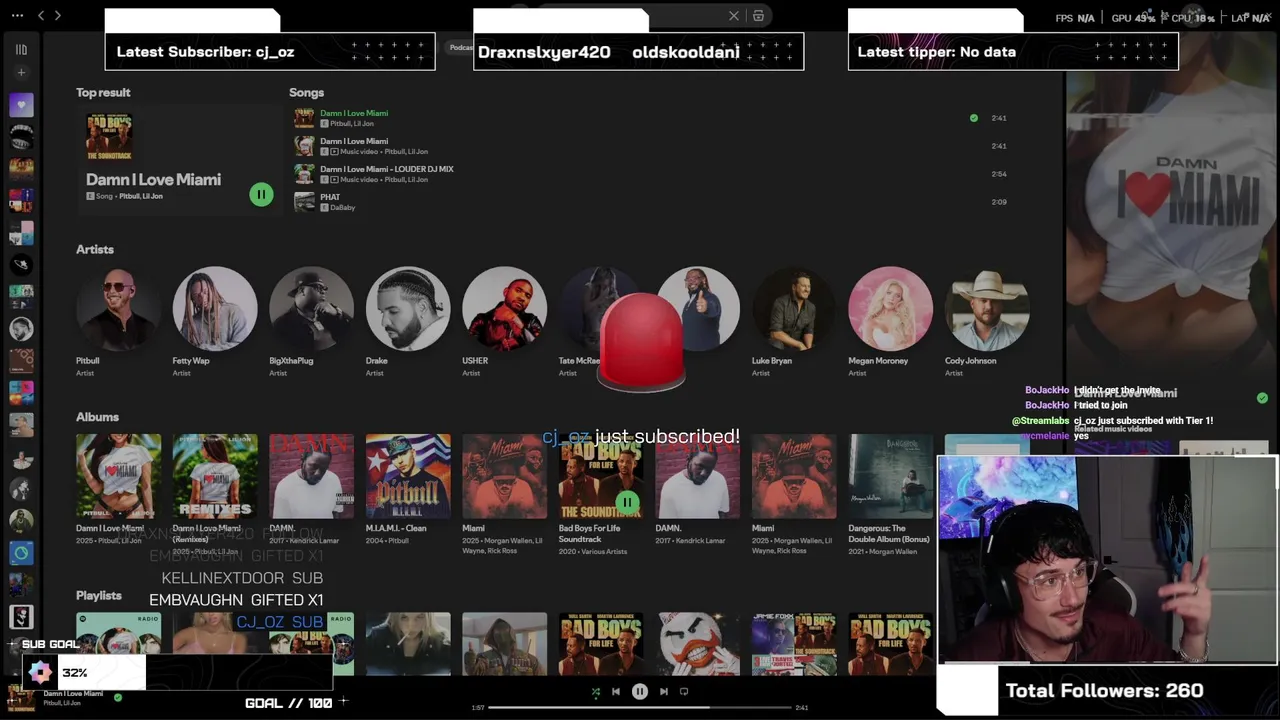Toggle the green checkmark in right panel
The height and width of the screenshot is (720, 1280).
tap(1262, 398)
